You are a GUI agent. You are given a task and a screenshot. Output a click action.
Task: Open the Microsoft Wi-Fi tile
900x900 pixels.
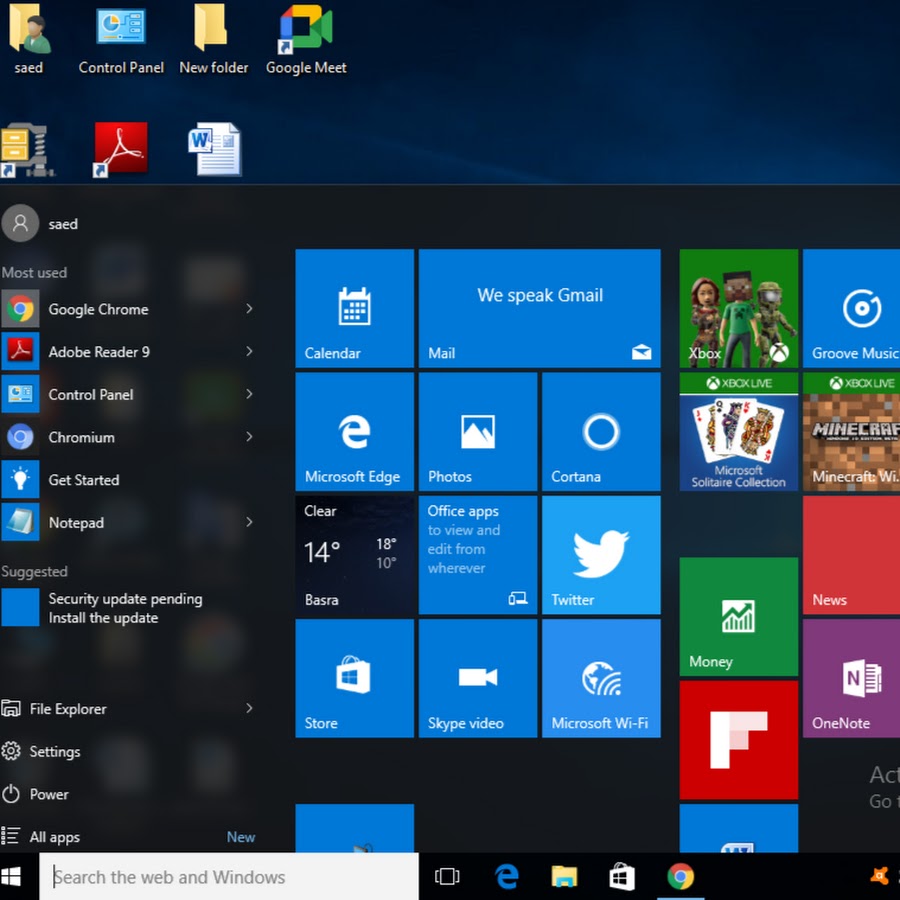(x=600, y=678)
